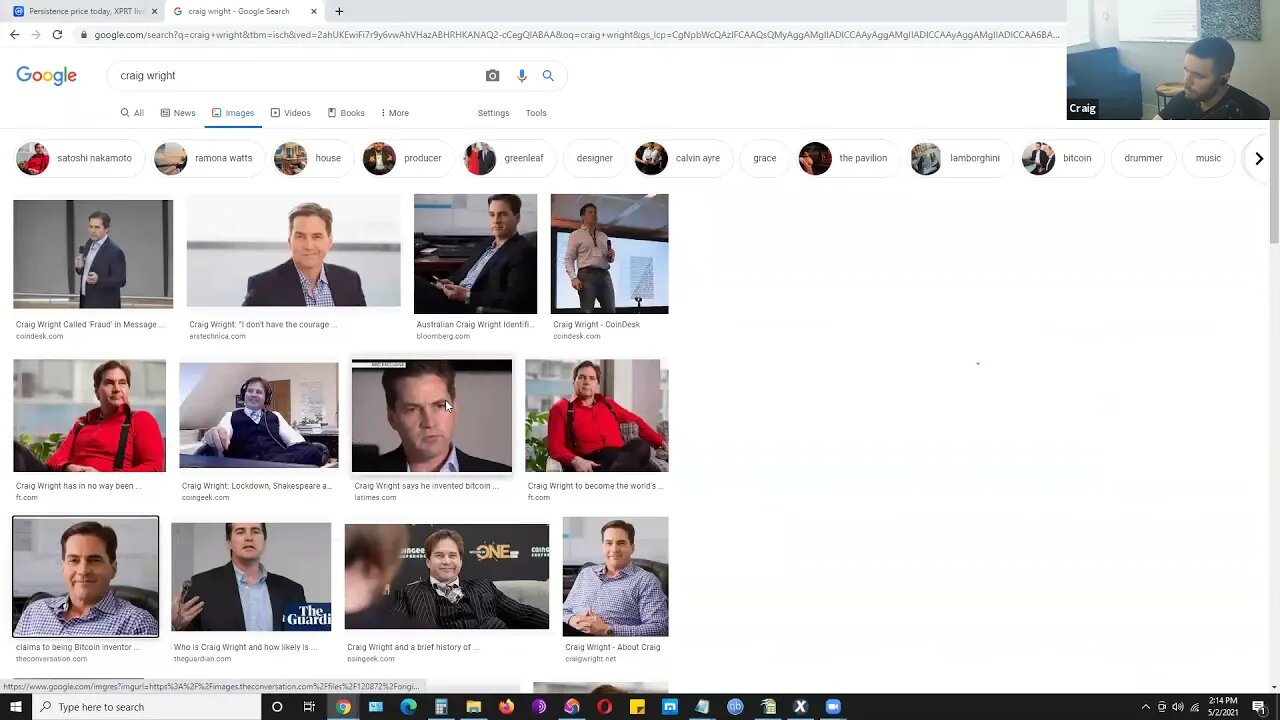Close the Persistence price tab
1280x720 pixels.
coord(154,11)
